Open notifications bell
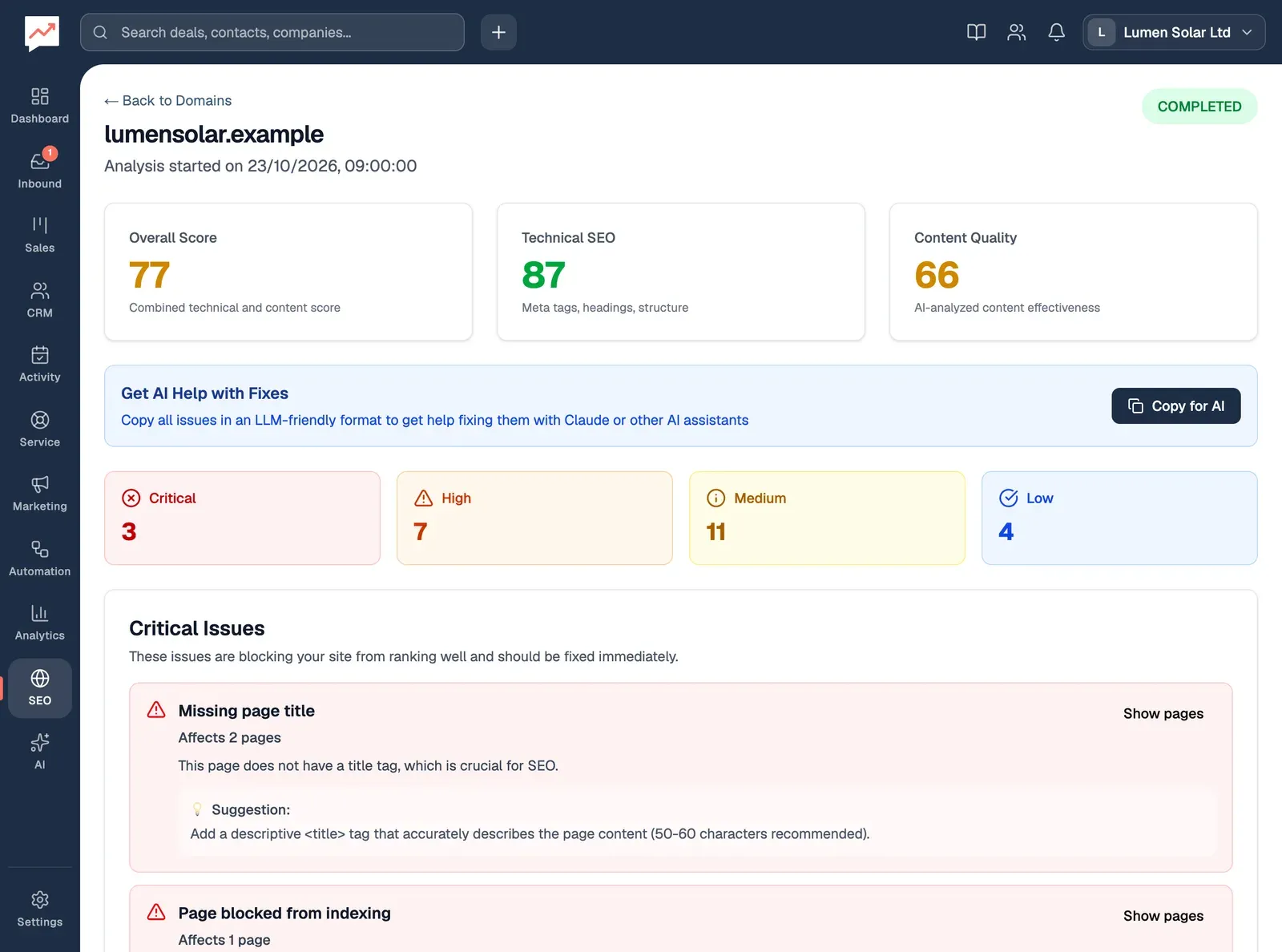The height and width of the screenshot is (952, 1282). point(1056,32)
